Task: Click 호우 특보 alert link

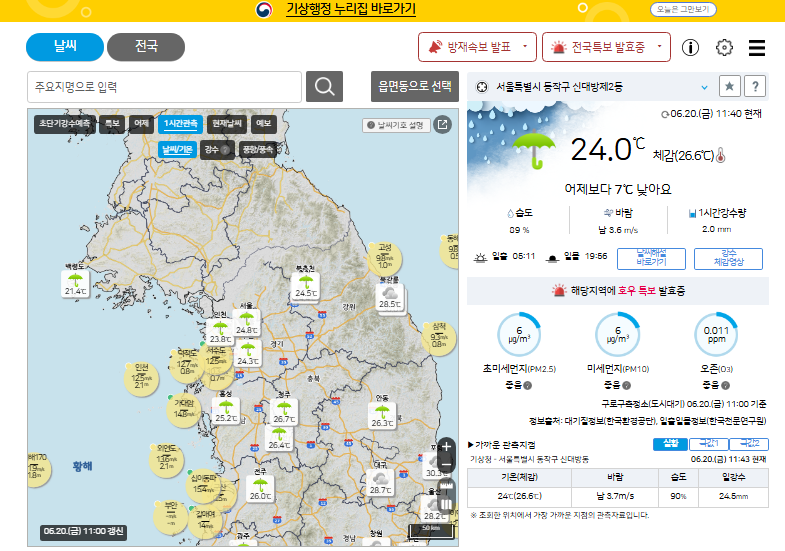Action: click(x=636, y=291)
